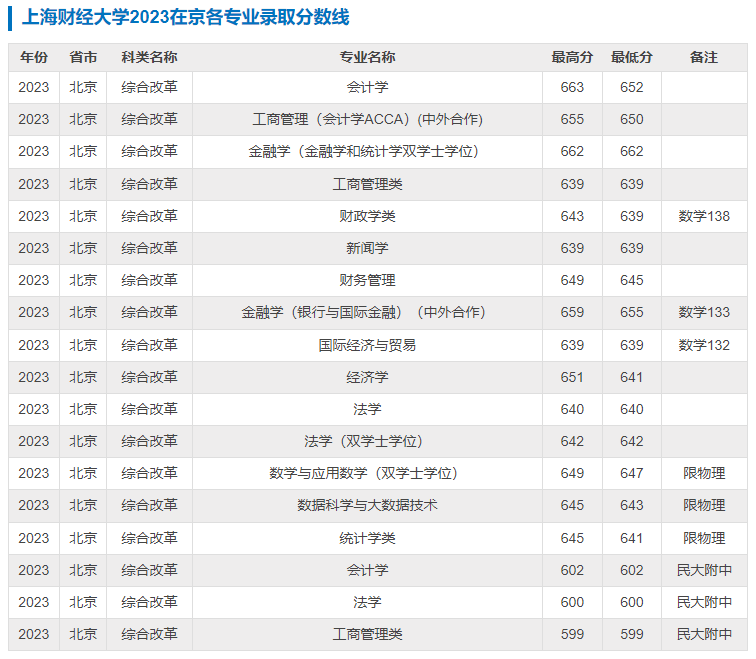Click the lowest score 645 for 财务管理
This screenshot has width=756, height=659.
click(x=632, y=280)
